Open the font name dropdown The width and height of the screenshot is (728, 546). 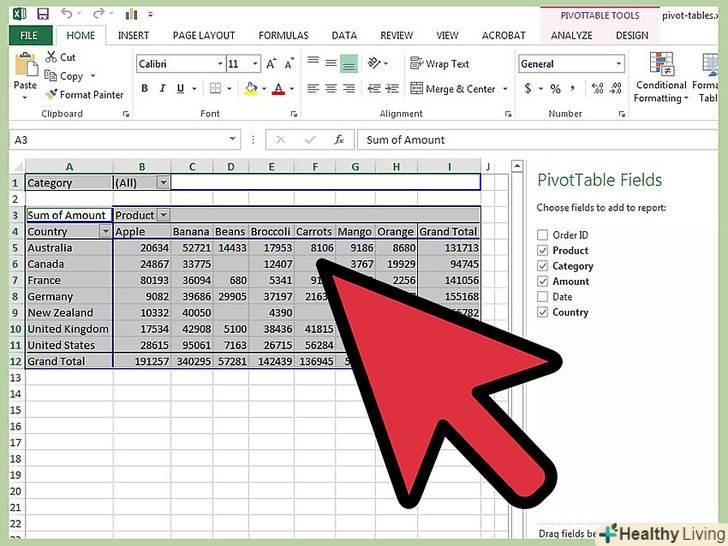220,64
